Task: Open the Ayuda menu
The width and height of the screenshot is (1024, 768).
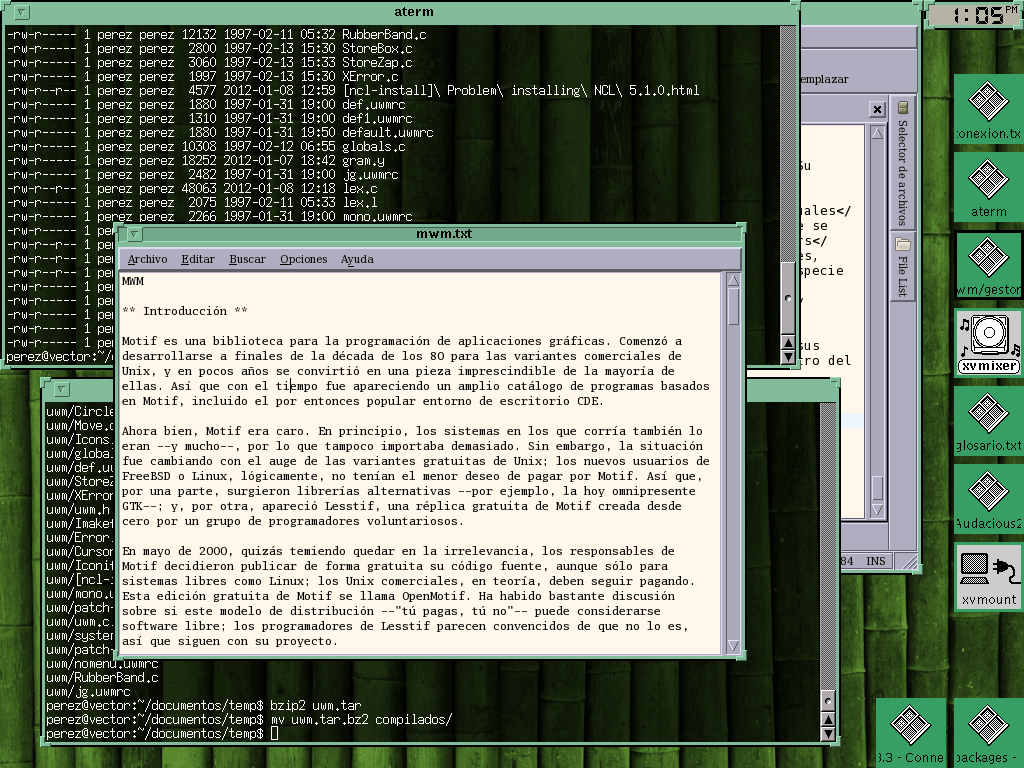Action: coord(357,259)
